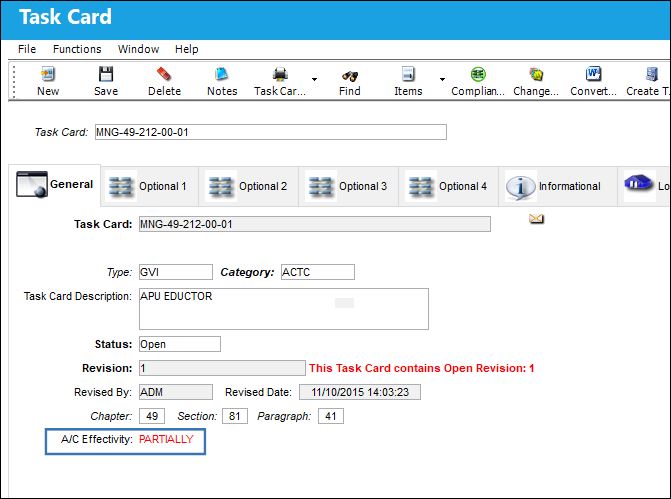
Task: Click the Category field showing ACTC
Action: pyautogui.click(x=318, y=272)
